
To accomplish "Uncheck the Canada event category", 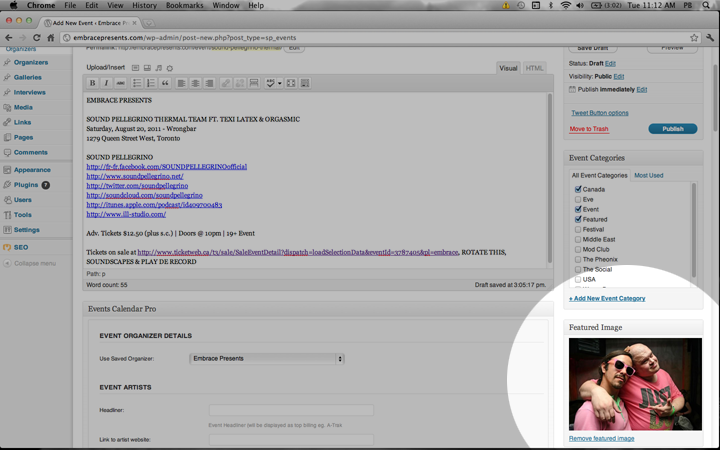I will (578, 189).
